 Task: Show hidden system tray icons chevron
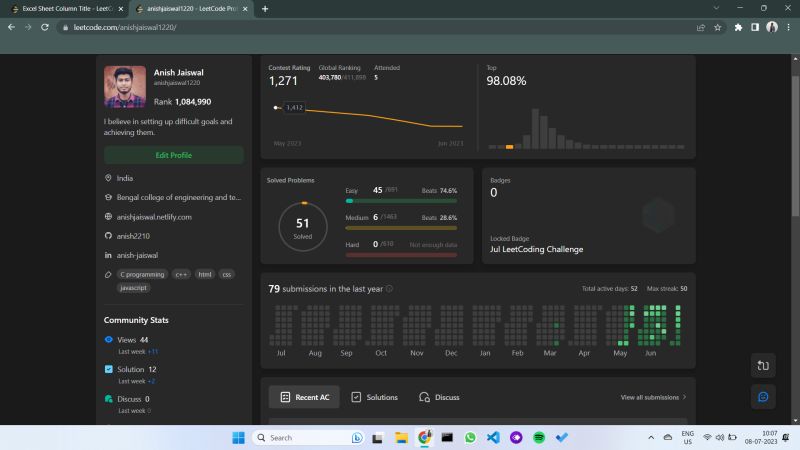(652, 438)
